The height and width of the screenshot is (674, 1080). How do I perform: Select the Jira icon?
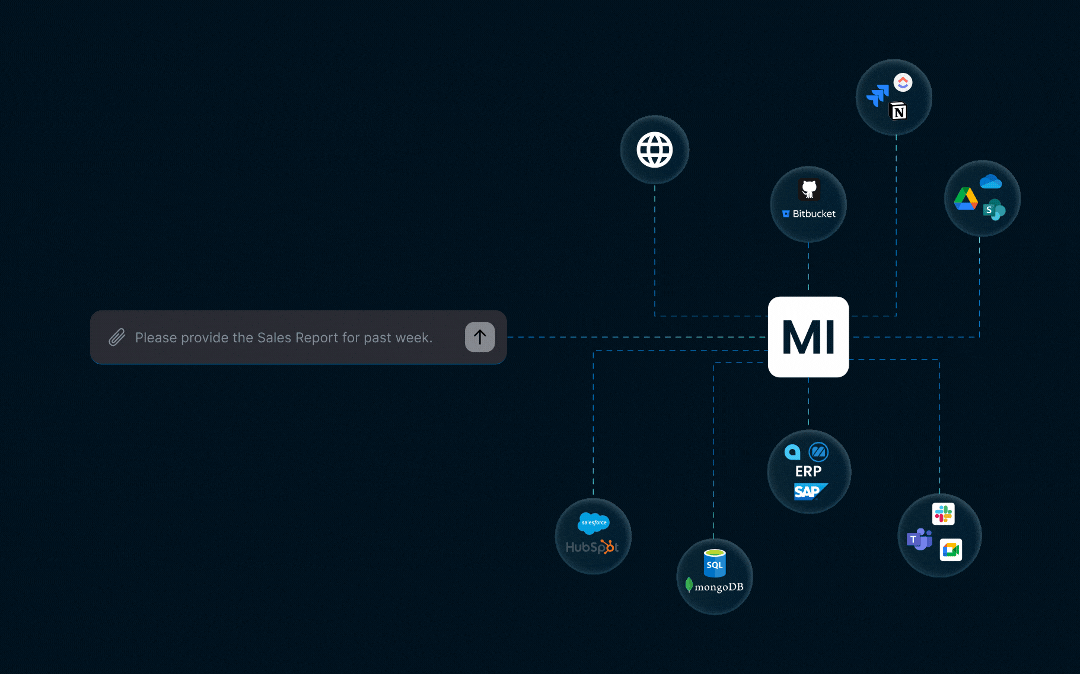878,95
